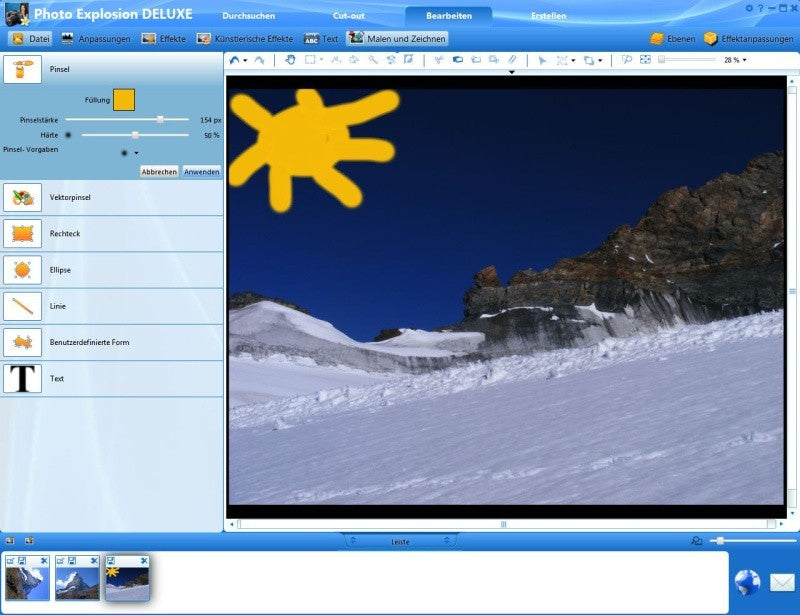The width and height of the screenshot is (800, 615).
Task: Select the Linie drawing tool
Action: click(x=22, y=306)
